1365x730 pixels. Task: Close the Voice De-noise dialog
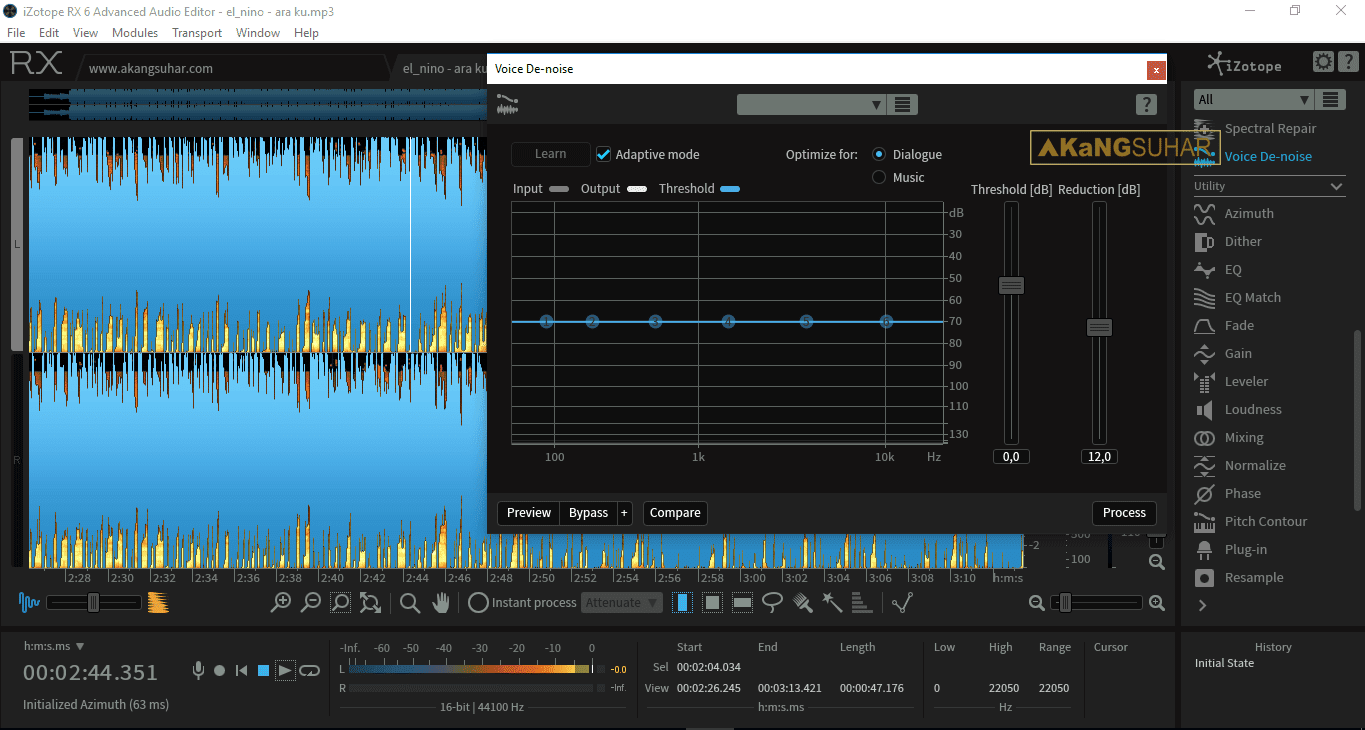click(1156, 70)
